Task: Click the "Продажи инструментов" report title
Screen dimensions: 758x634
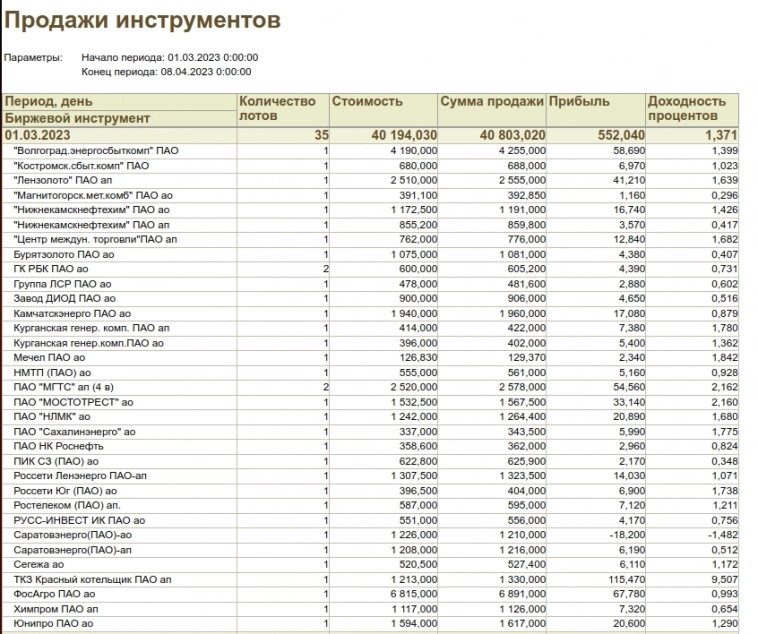Action: (x=143, y=20)
